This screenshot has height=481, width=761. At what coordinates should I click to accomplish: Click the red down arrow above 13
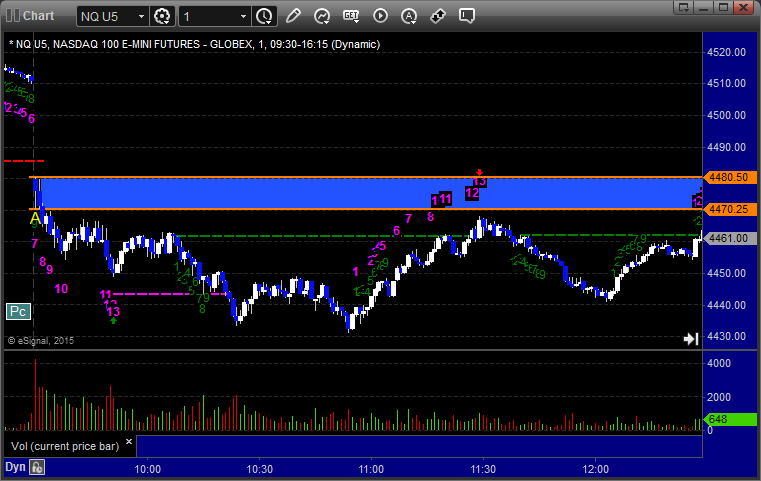(480, 172)
